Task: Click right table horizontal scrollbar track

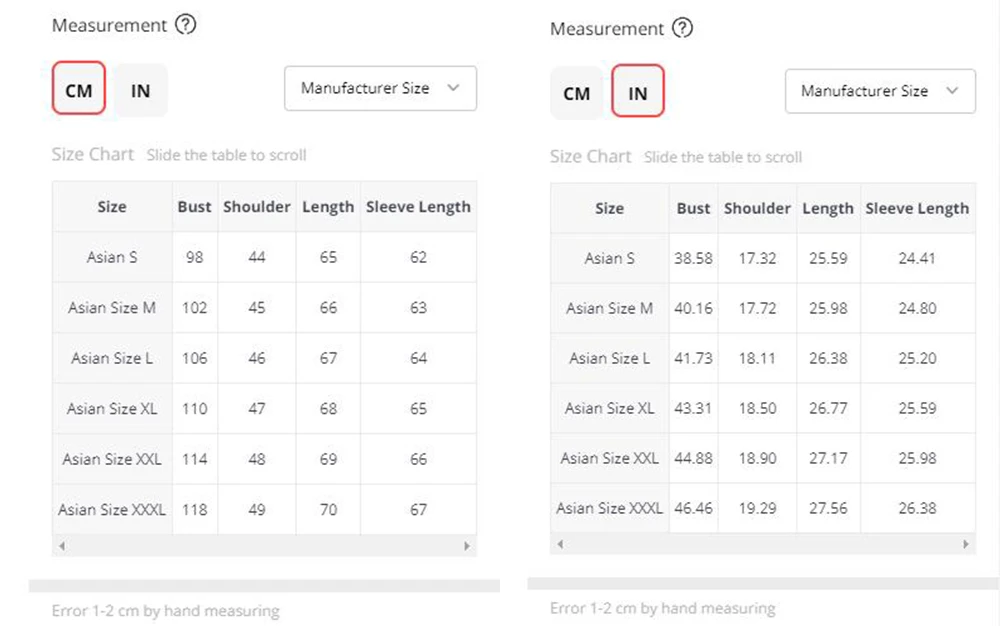Action: click(763, 544)
